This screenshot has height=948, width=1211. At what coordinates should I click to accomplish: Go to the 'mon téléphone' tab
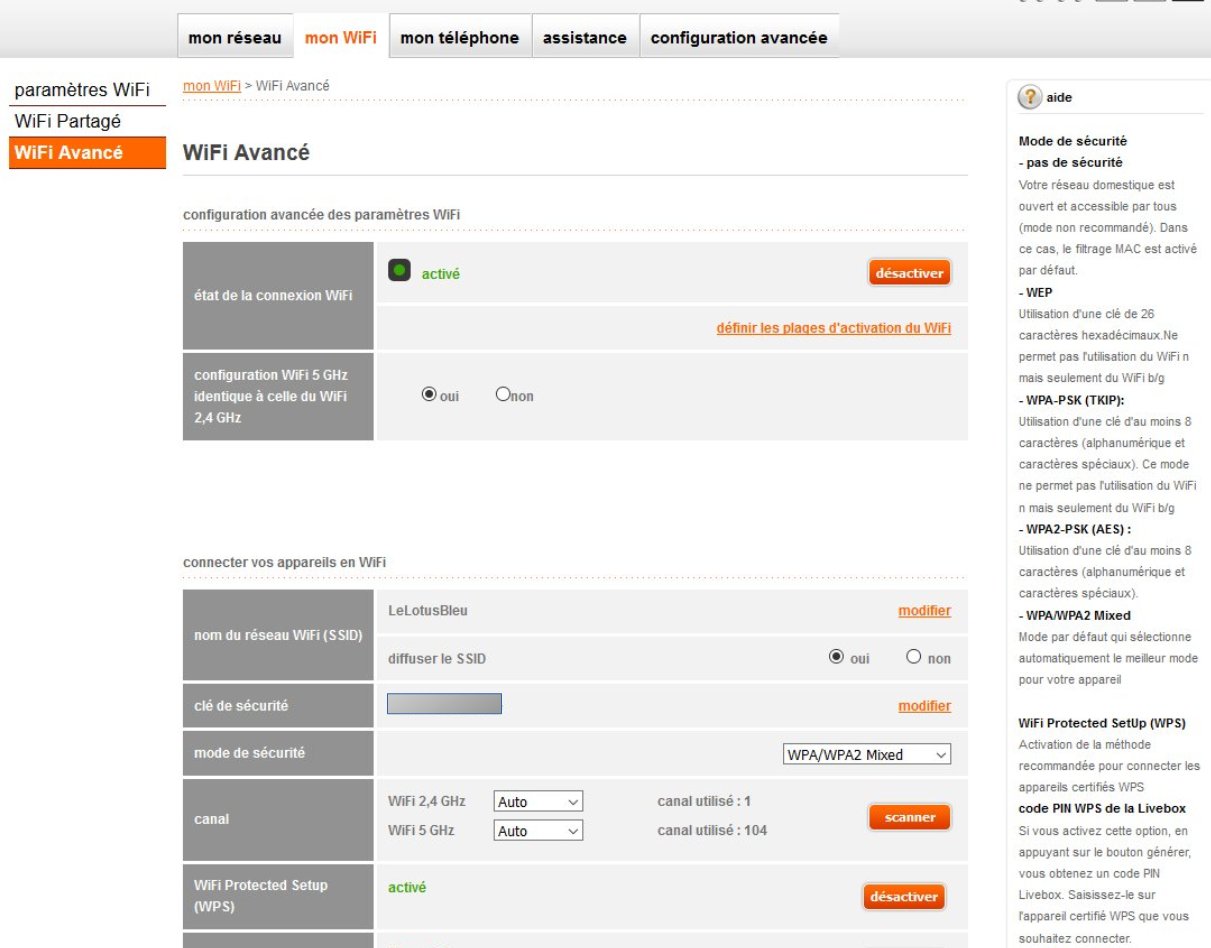(460, 38)
